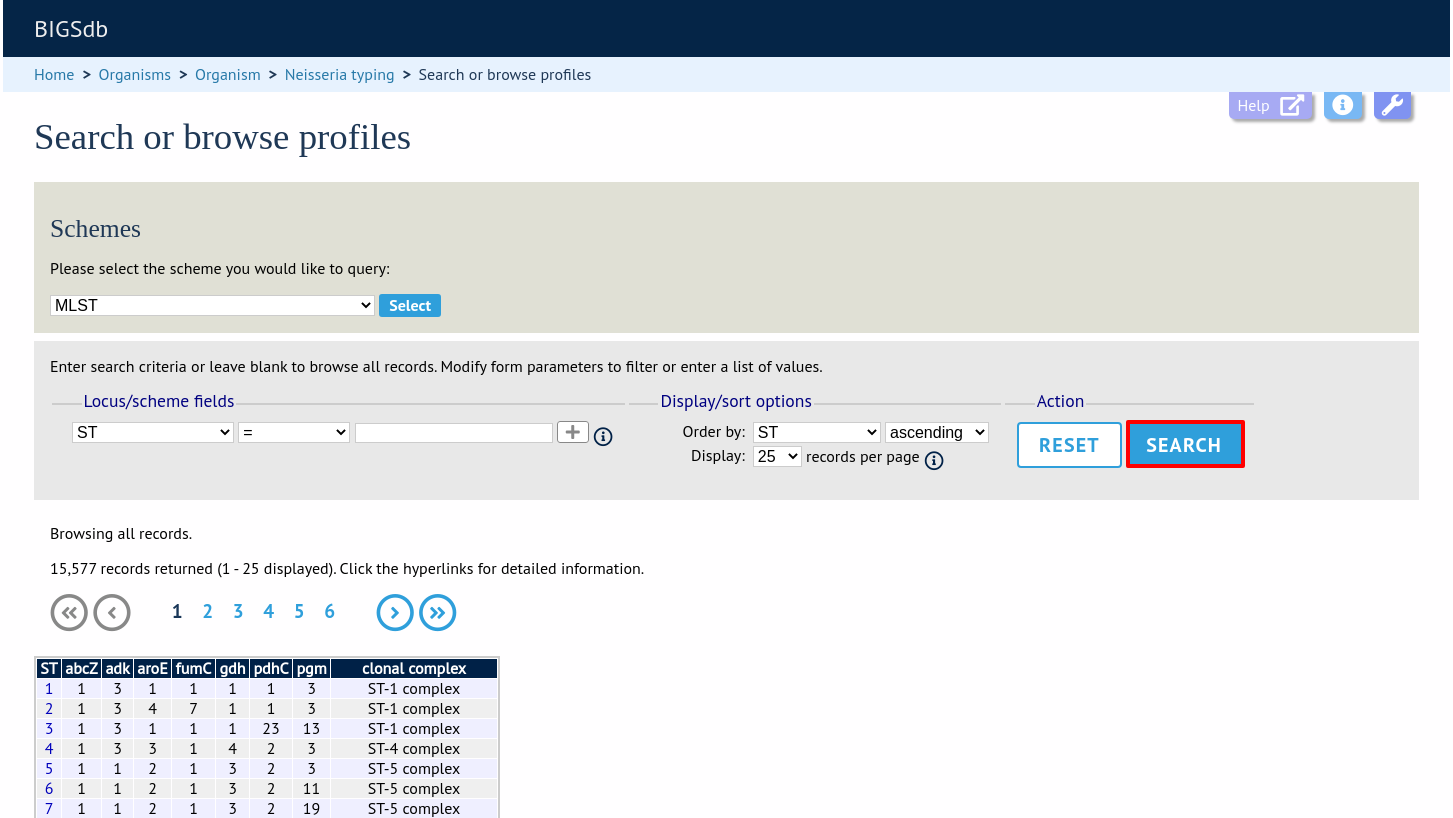Open results page 5
This screenshot has width=1453, height=818.
tap(299, 612)
